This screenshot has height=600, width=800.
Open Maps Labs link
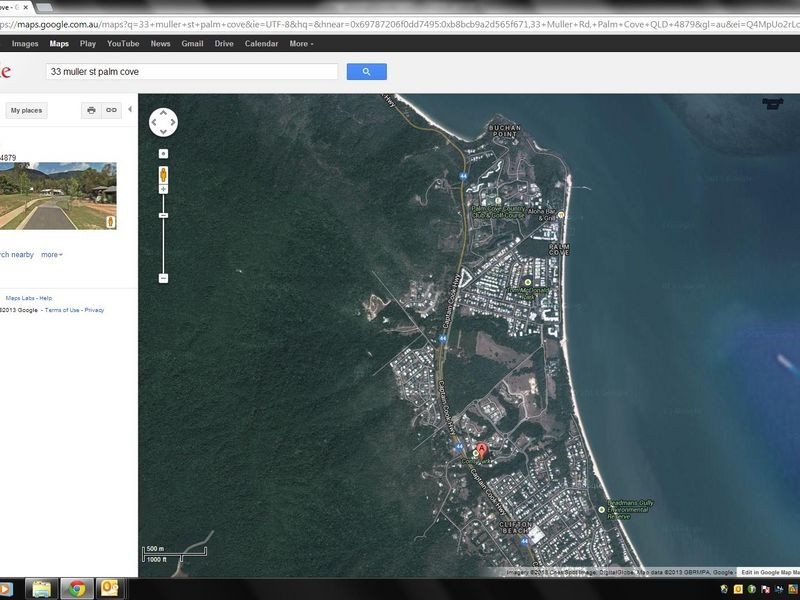click(20, 298)
